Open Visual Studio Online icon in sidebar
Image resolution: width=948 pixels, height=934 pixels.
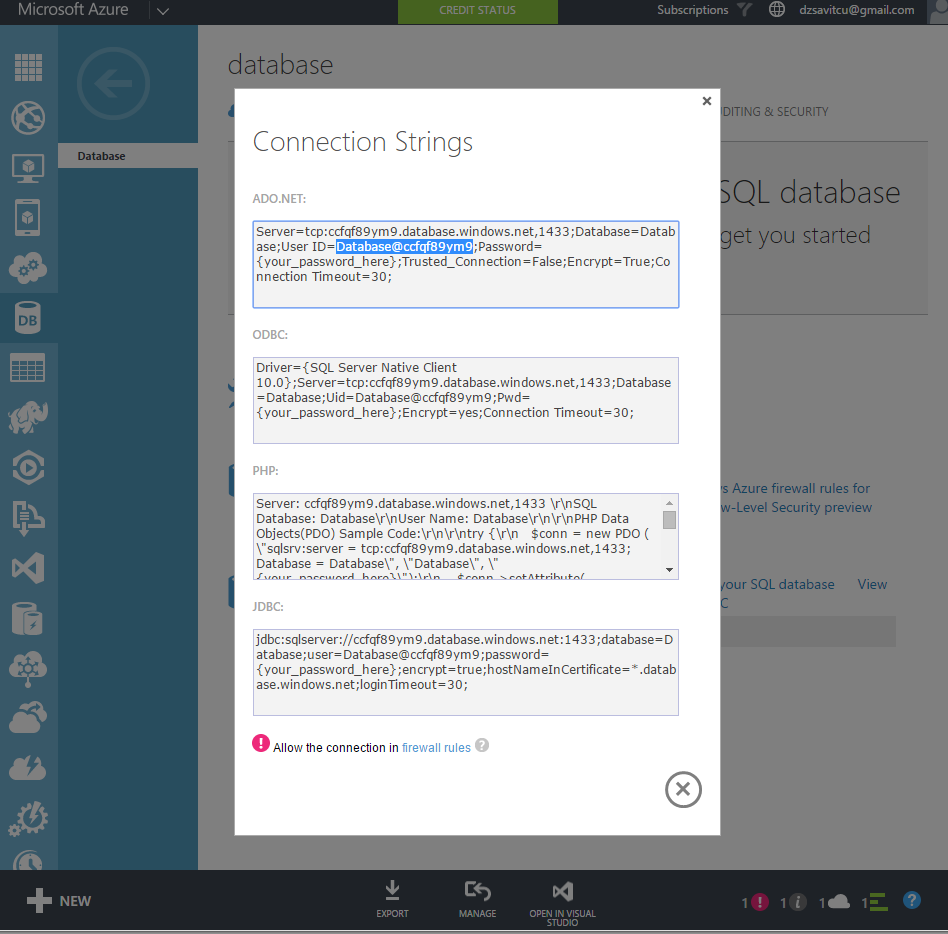pyautogui.click(x=28, y=568)
